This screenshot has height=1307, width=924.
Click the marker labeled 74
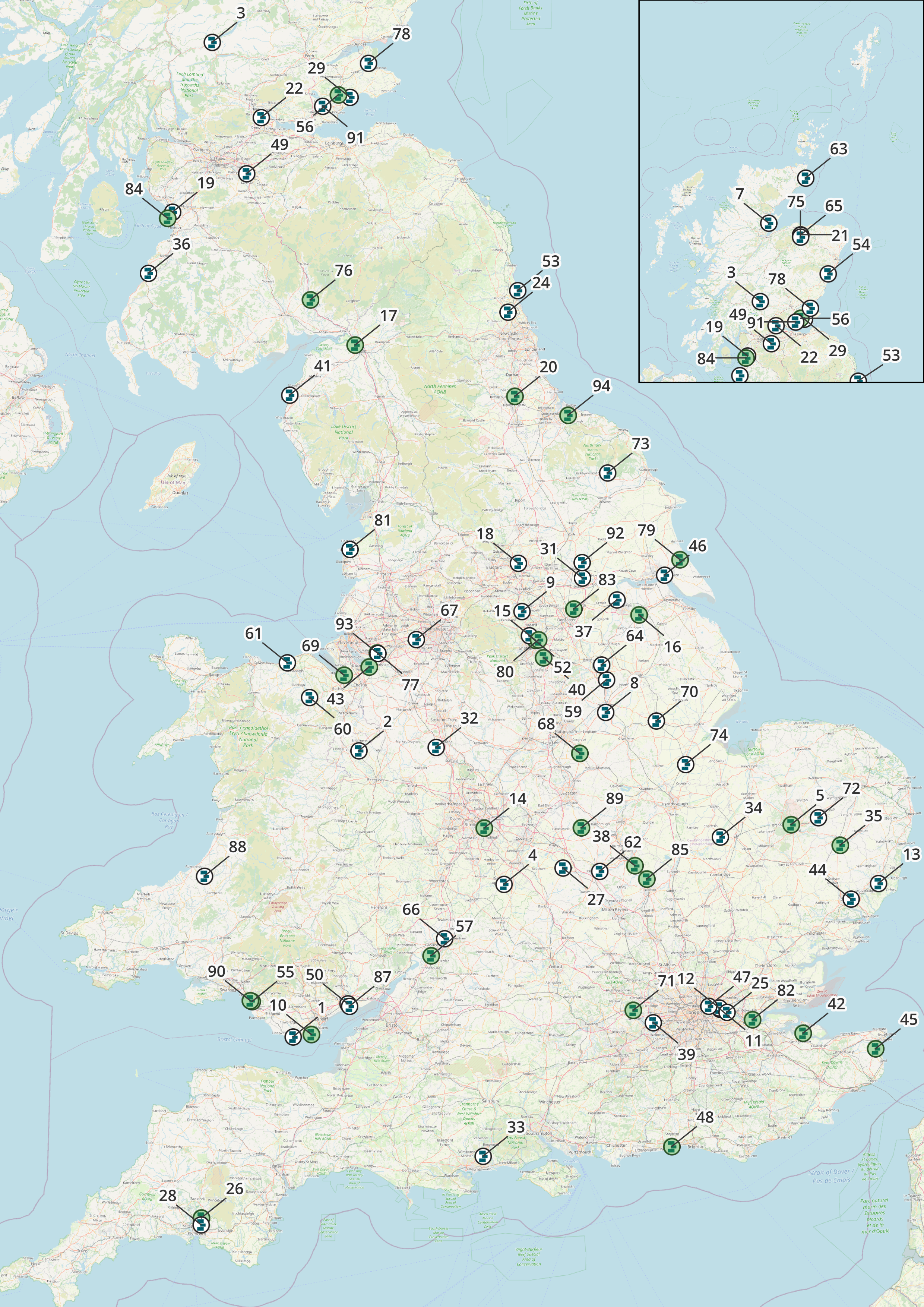click(686, 764)
